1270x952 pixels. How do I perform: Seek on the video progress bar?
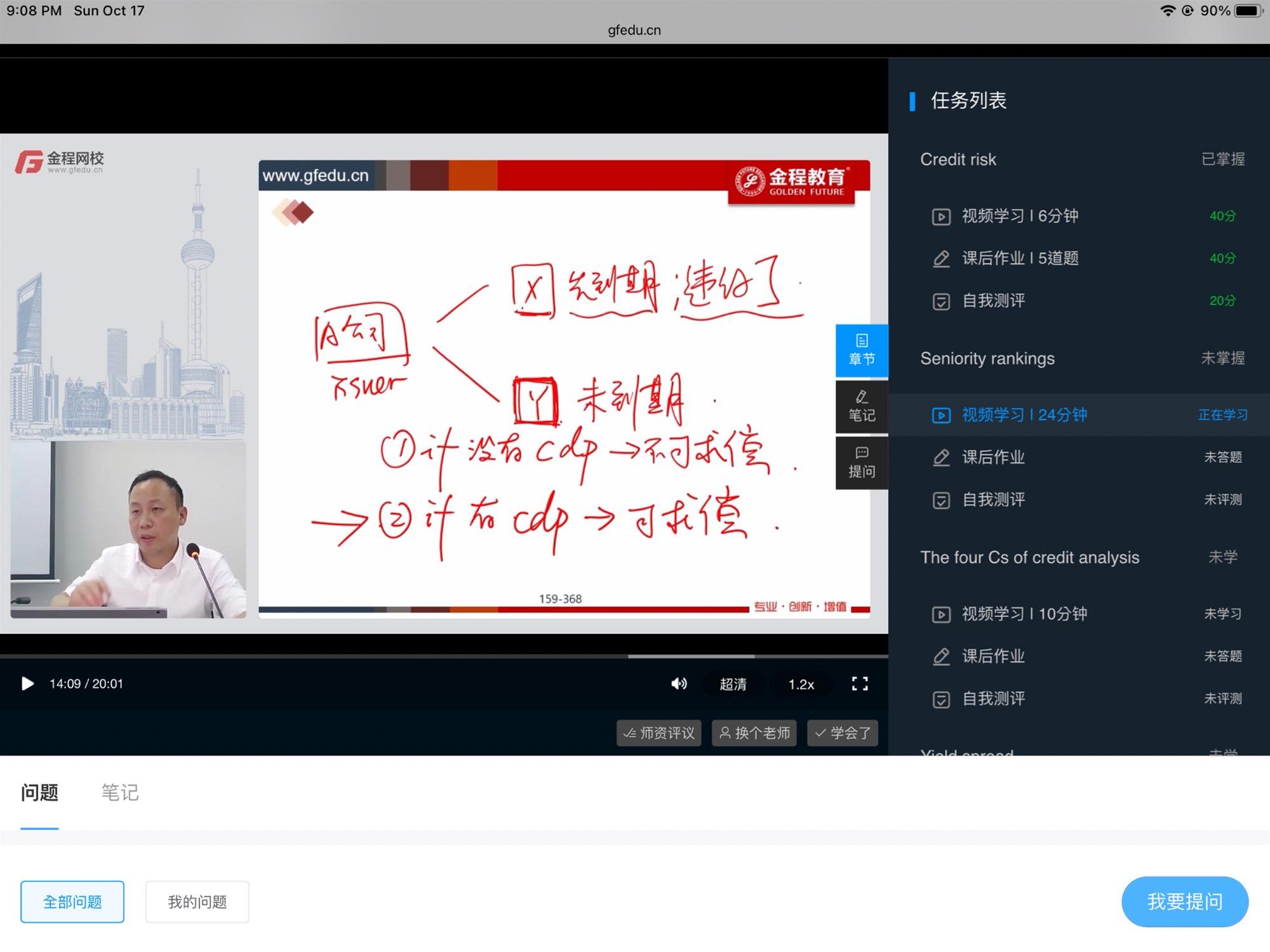(444, 656)
